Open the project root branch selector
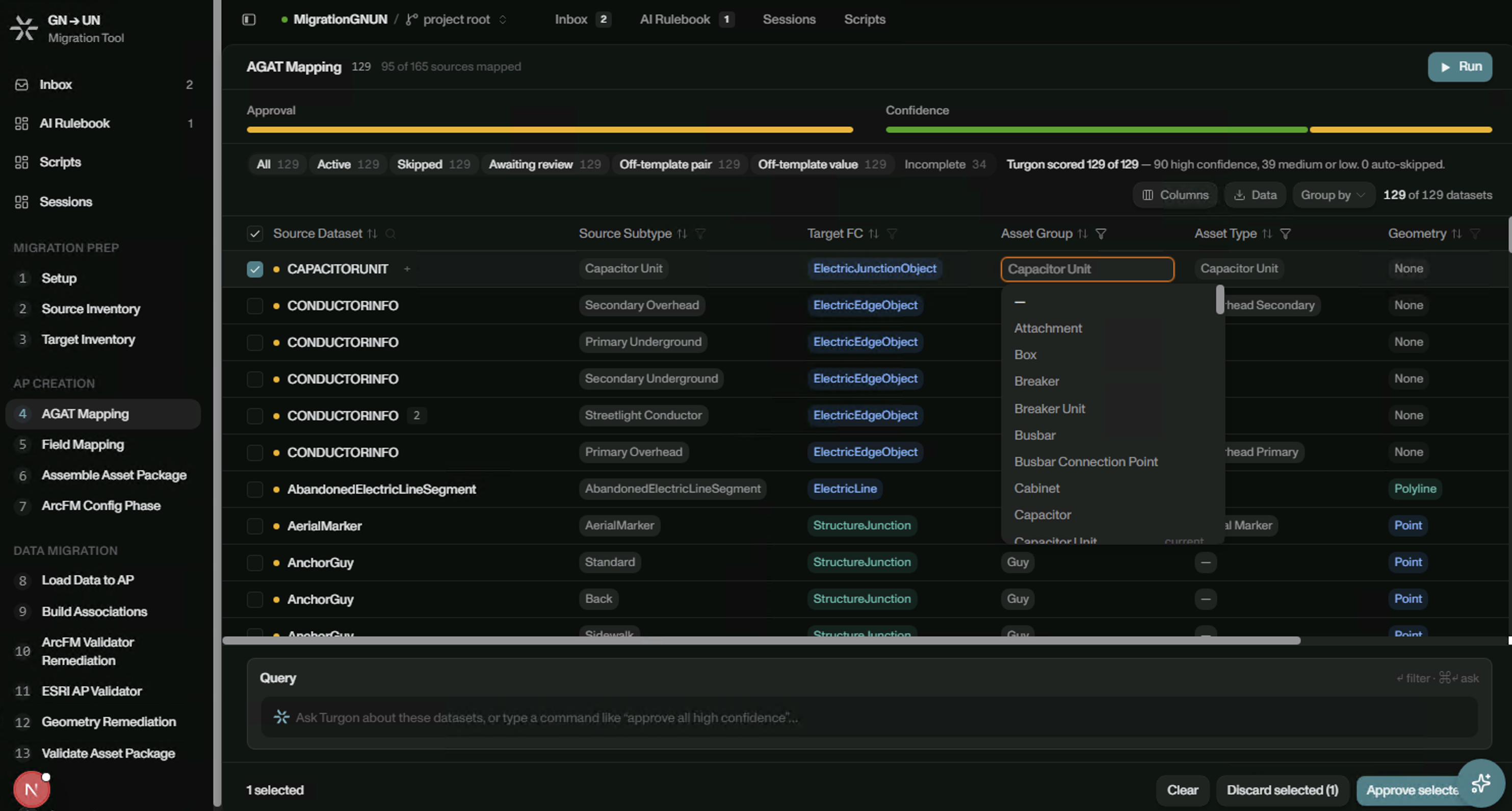1512x811 pixels. (456, 19)
